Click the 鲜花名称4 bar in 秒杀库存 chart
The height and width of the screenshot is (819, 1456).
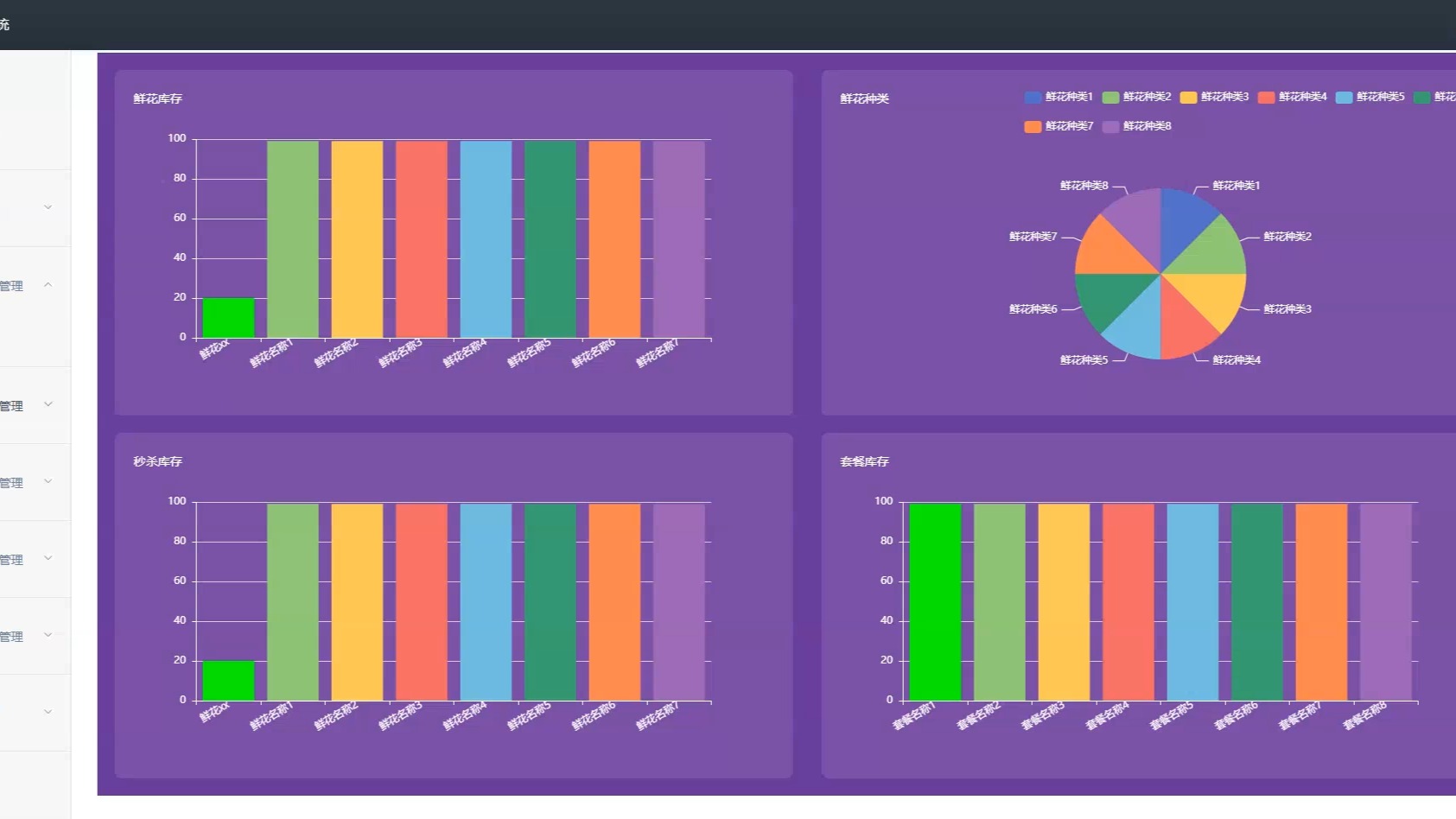486,602
